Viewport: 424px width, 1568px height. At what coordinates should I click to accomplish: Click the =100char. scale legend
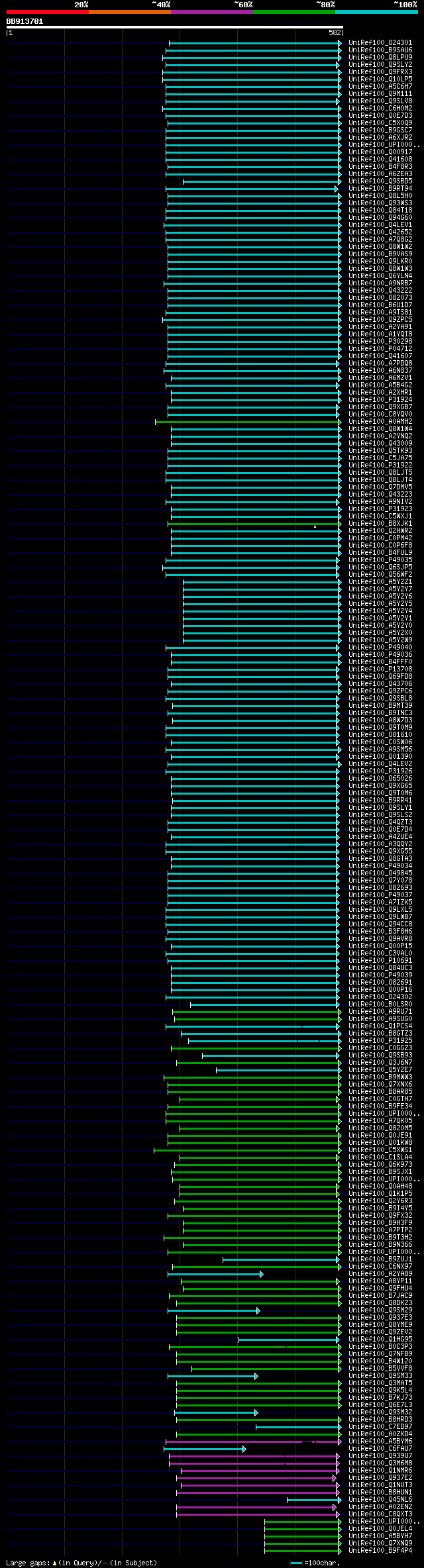pos(315,1563)
